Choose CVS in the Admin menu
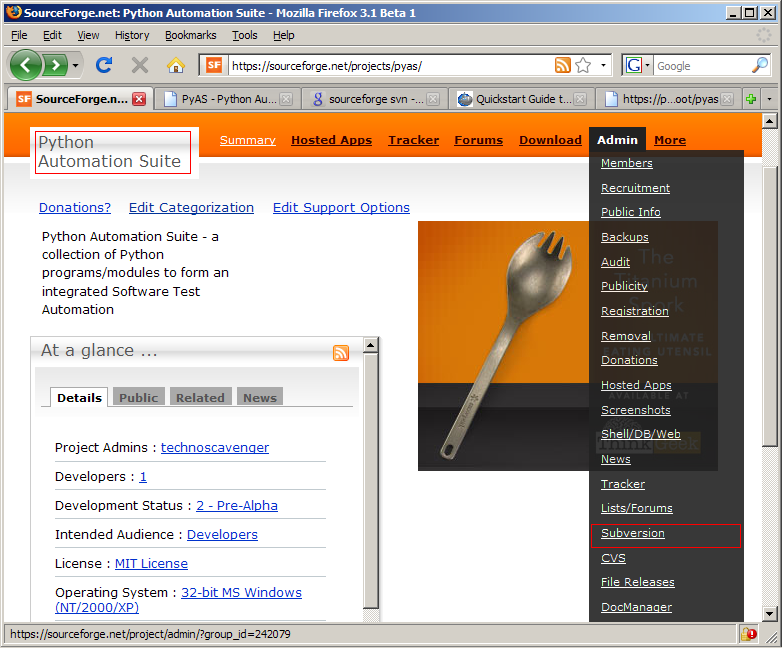Viewport: 782px width, 648px height. click(613, 558)
